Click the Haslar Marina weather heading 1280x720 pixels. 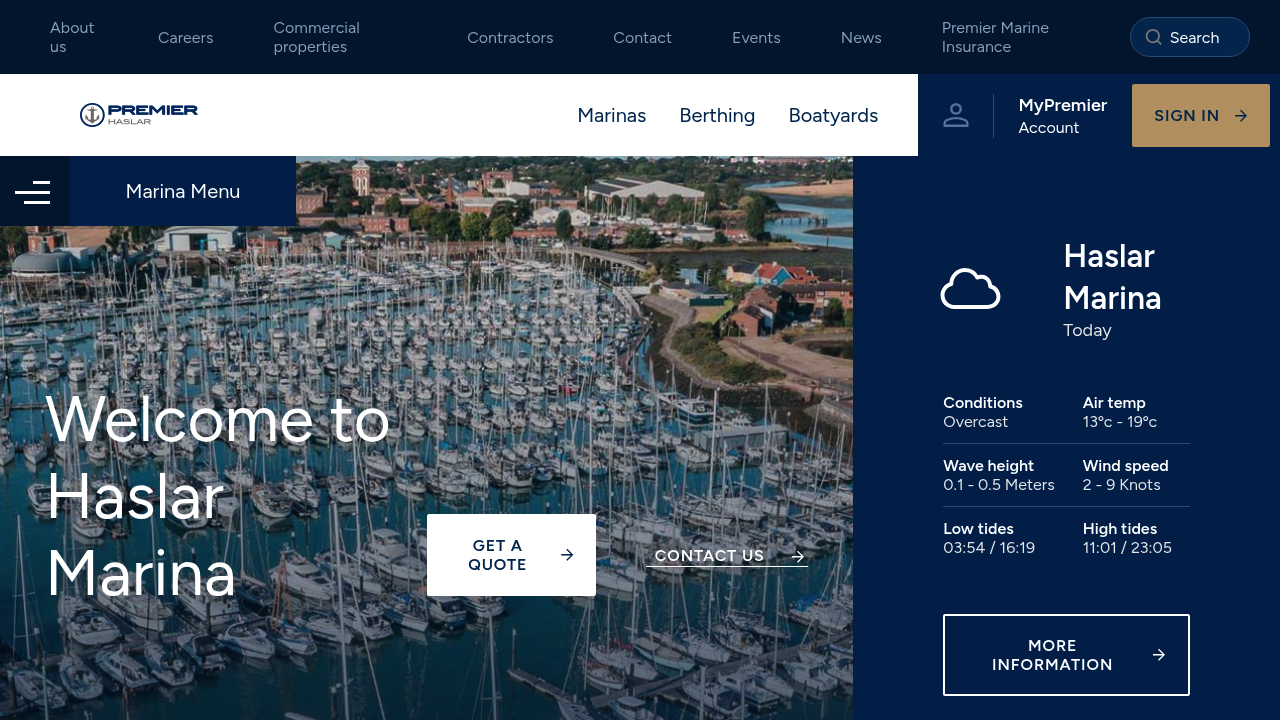click(x=1112, y=277)
